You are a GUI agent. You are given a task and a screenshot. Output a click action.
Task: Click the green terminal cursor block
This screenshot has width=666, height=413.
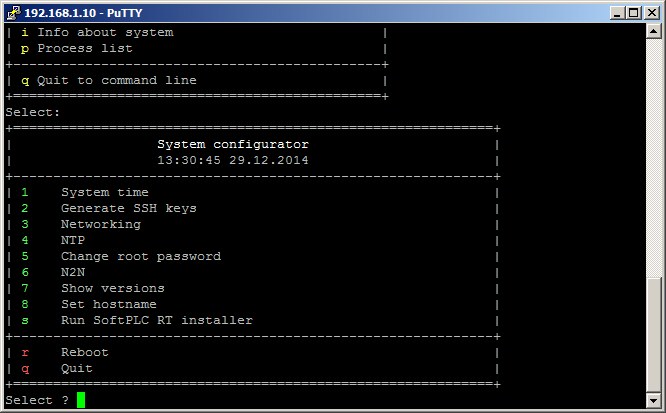click(x=81, y=400)
